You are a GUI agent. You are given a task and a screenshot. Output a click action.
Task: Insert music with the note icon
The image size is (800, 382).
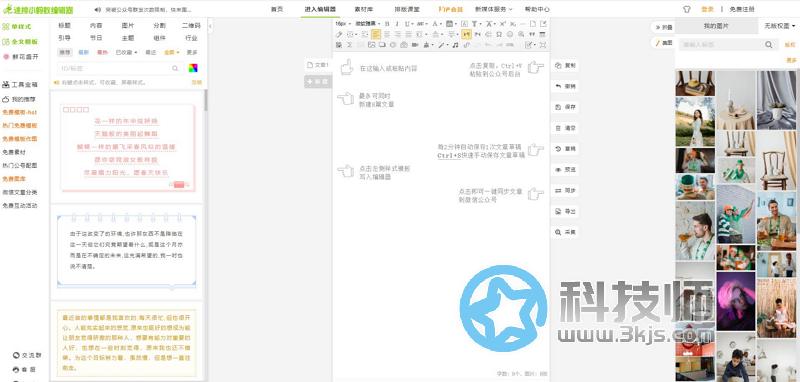(455, 45)
